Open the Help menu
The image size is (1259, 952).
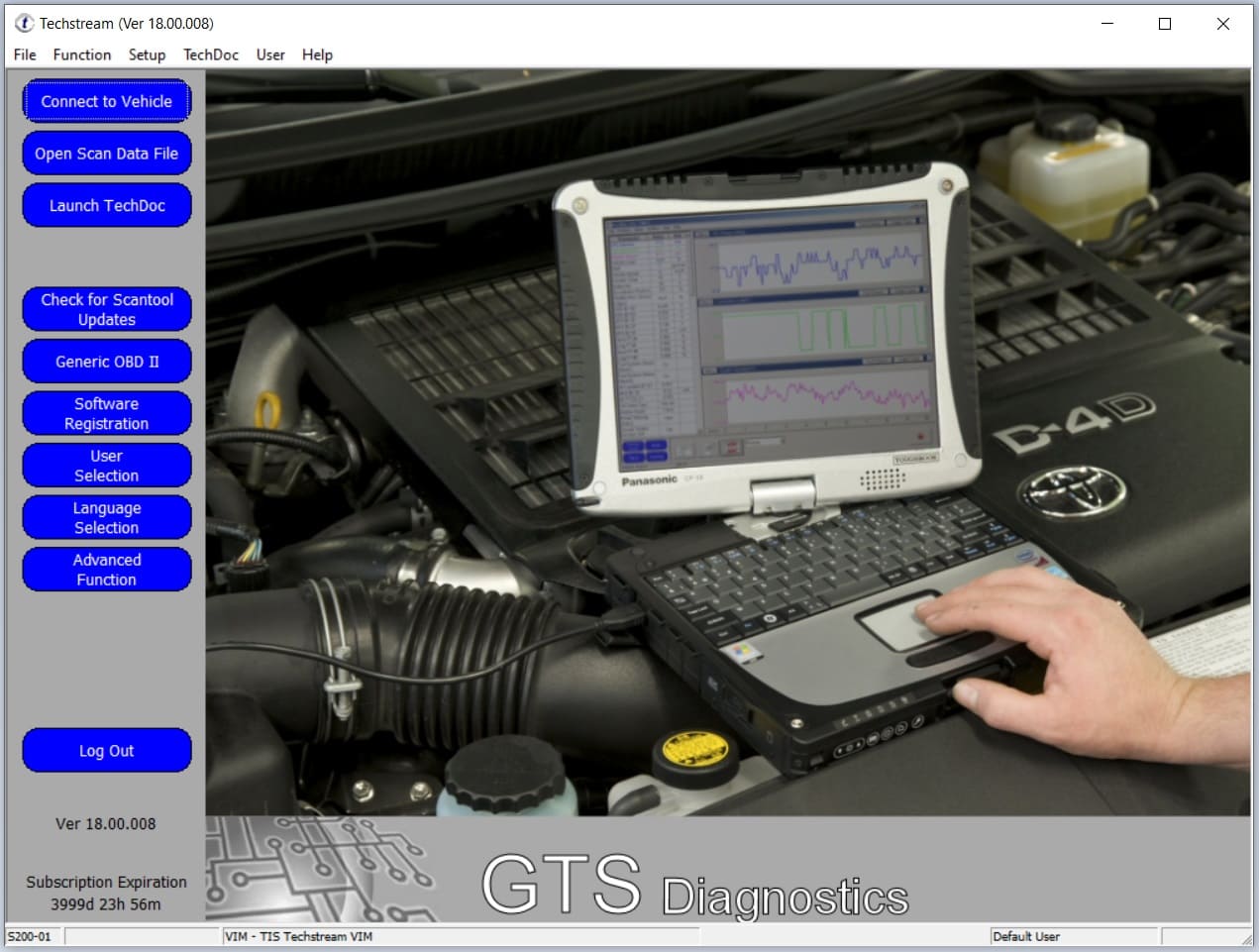317,54
